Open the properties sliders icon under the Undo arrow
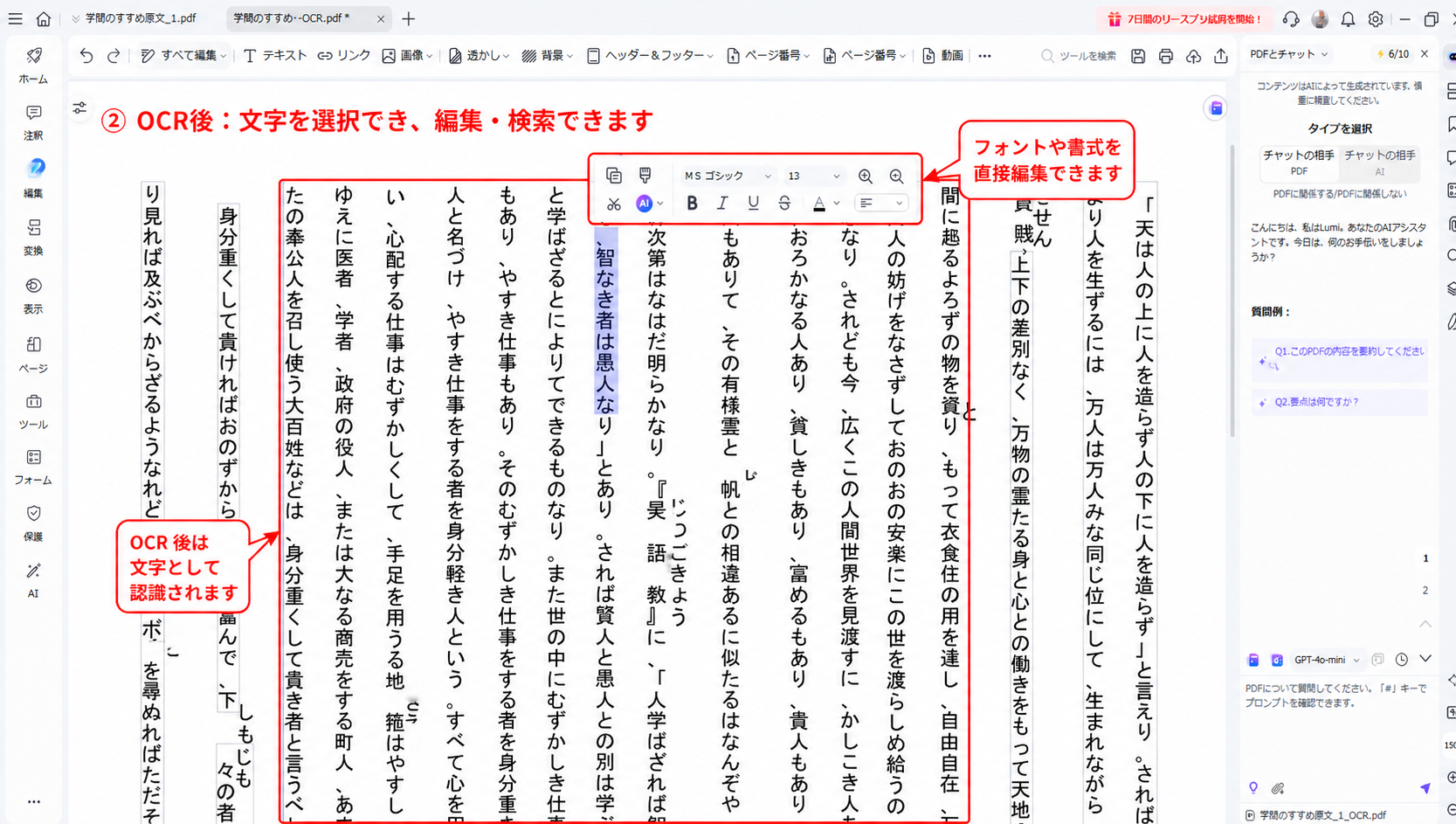The height and width of the screenshot is (824, 1456). [x=79, y=107]
